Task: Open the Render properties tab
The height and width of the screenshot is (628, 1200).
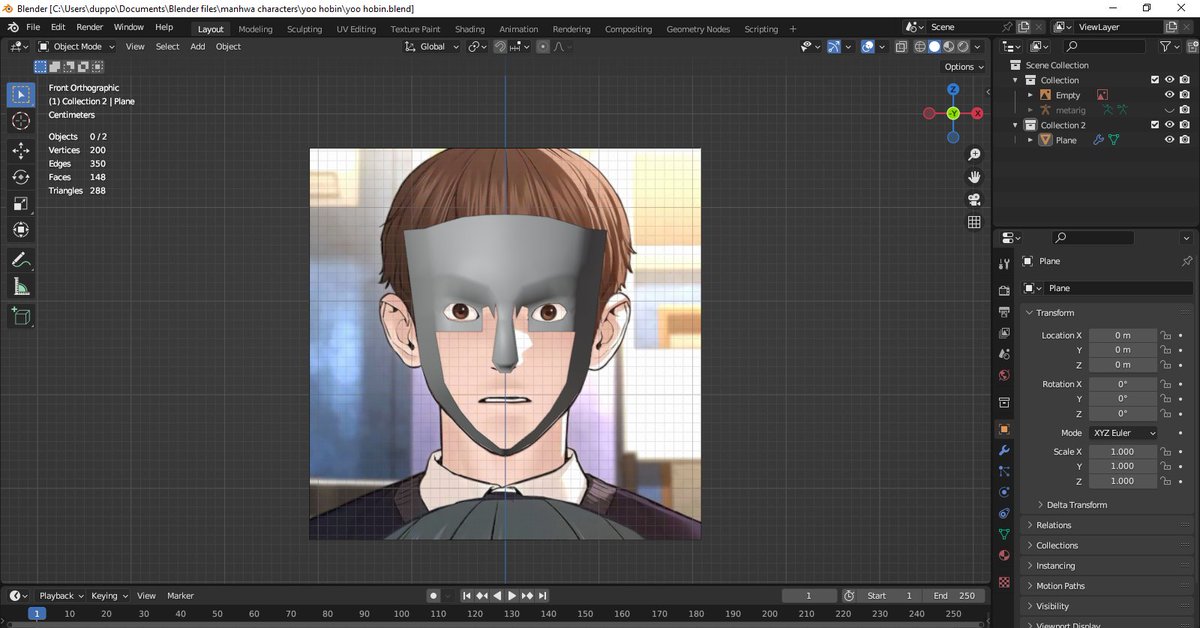Action: [x=1004, y=291]
